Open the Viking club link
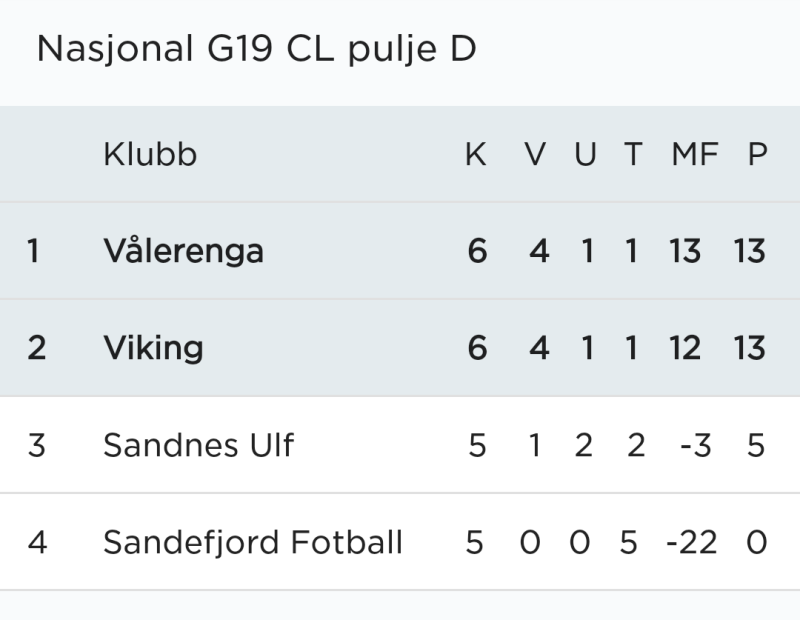Image resolution: width=800 pixels, height=620 pixels. coord(153,348)
